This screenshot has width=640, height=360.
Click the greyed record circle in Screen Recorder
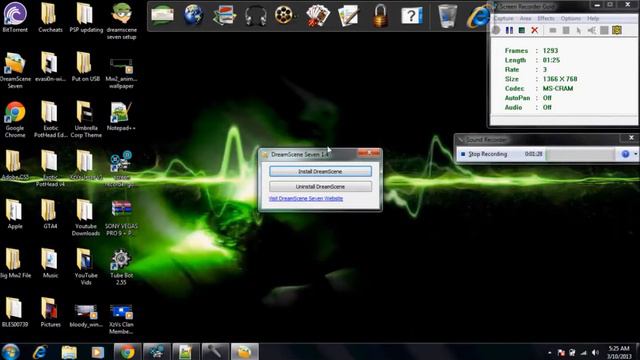(496, 30)
